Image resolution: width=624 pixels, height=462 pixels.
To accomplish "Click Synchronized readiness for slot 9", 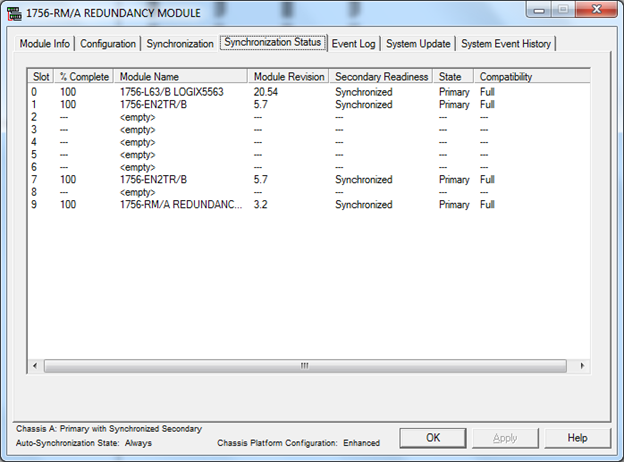I will 364,205.
